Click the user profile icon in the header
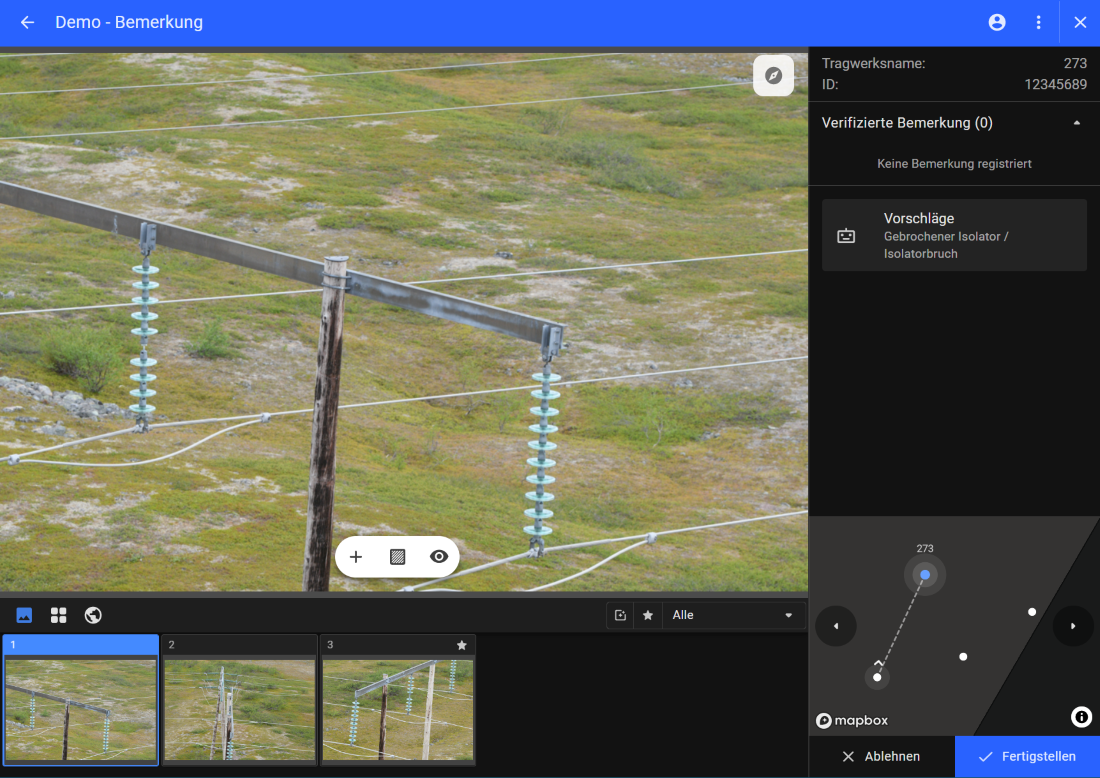Image resolution: width=1100 pixels, height=778 pixels. [x=996, y=22]
